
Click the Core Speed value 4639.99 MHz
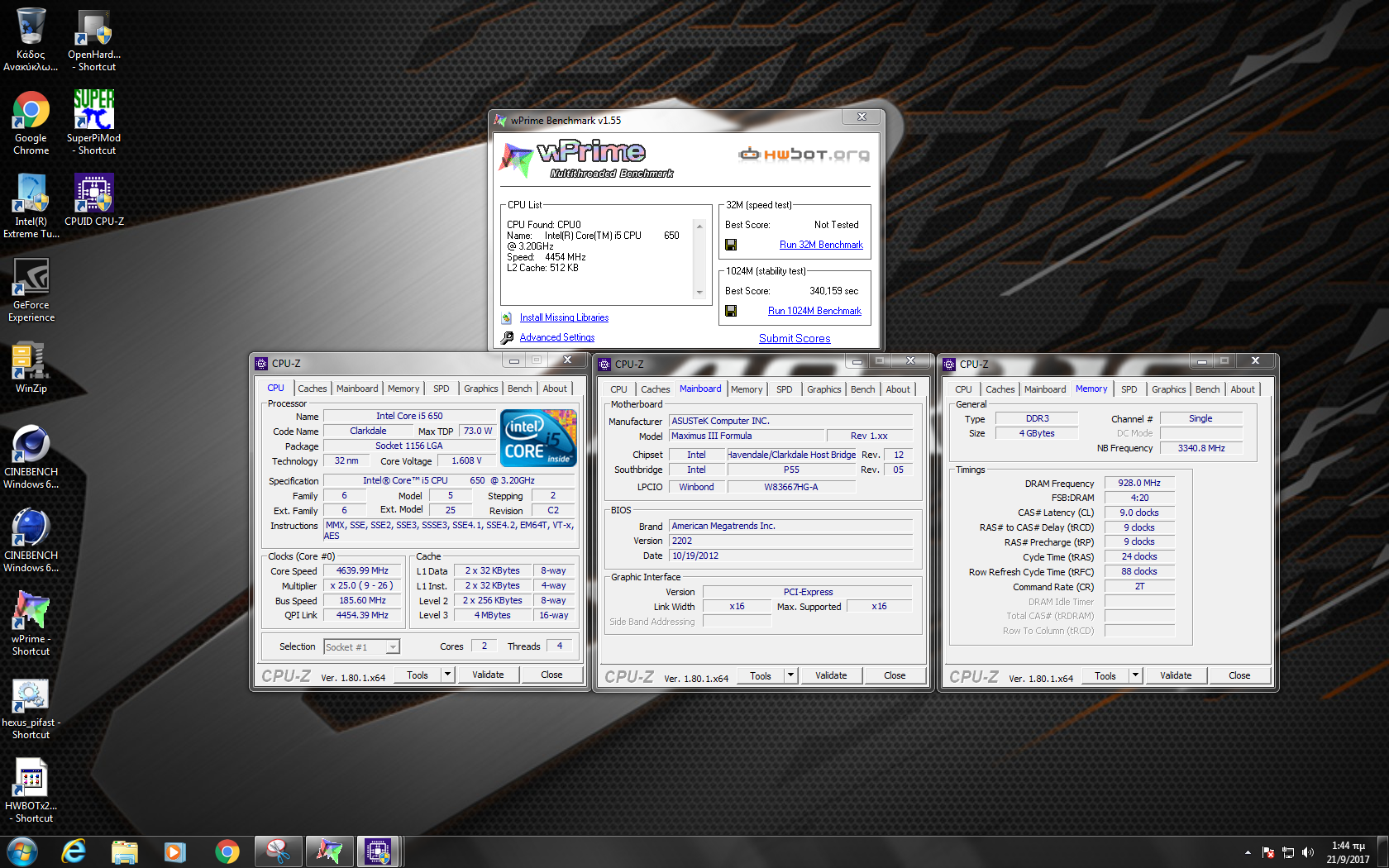pyautogui.click(x=362, y=570)
